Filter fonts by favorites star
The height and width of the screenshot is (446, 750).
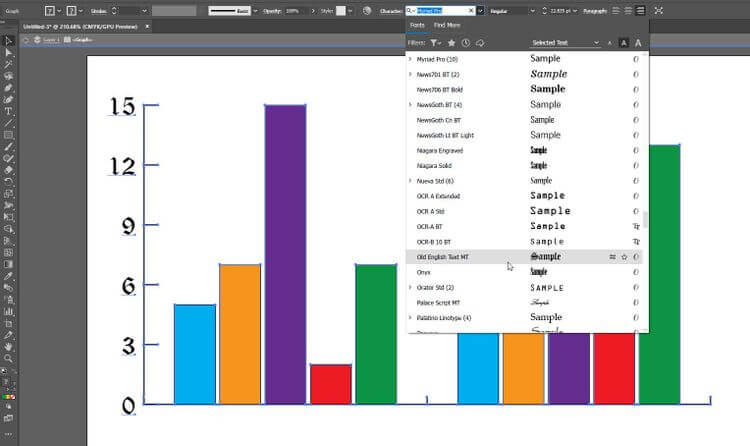[x=451, y=43]
